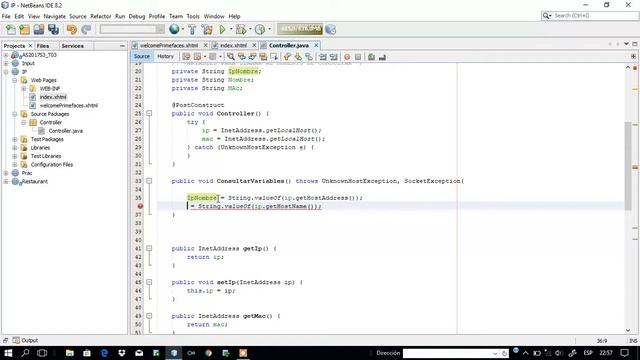This screenshot has height=360, width=640.
Task: Click the New Project toolbar icon
Action: [x=25, y=29]
